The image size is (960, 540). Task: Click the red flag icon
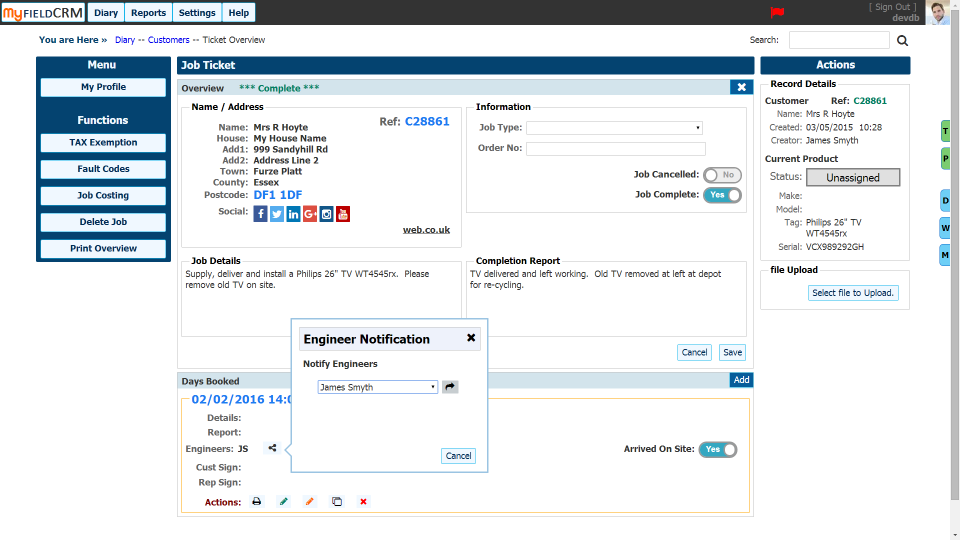778,12
